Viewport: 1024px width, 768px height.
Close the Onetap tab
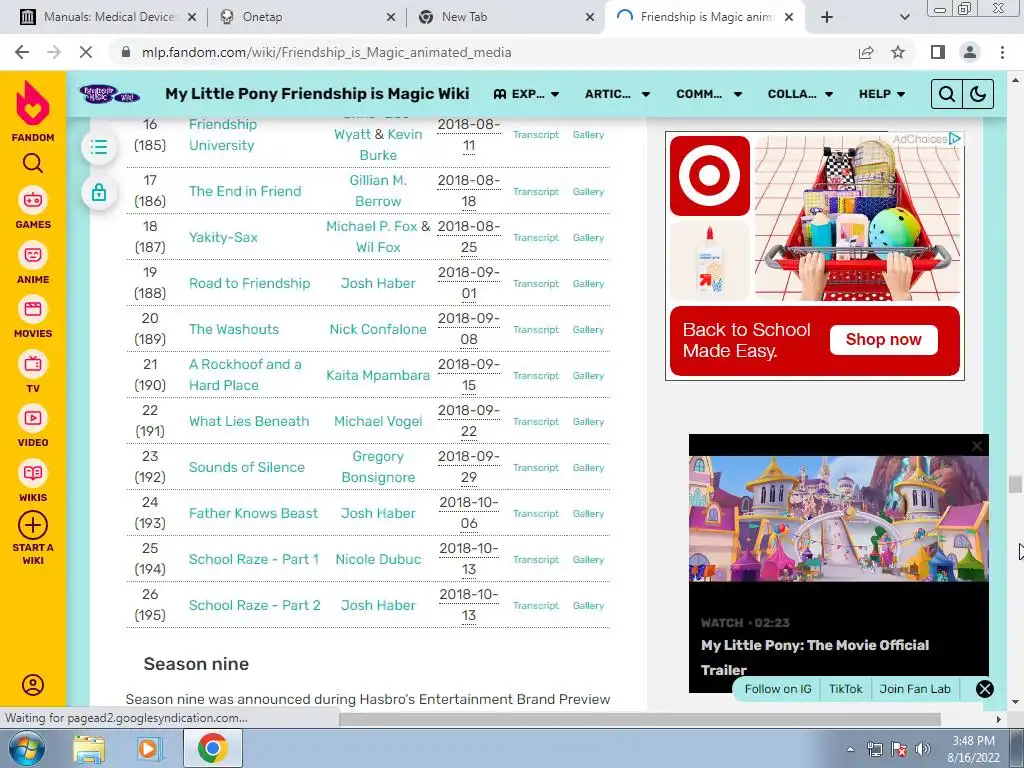pos(391,17)
